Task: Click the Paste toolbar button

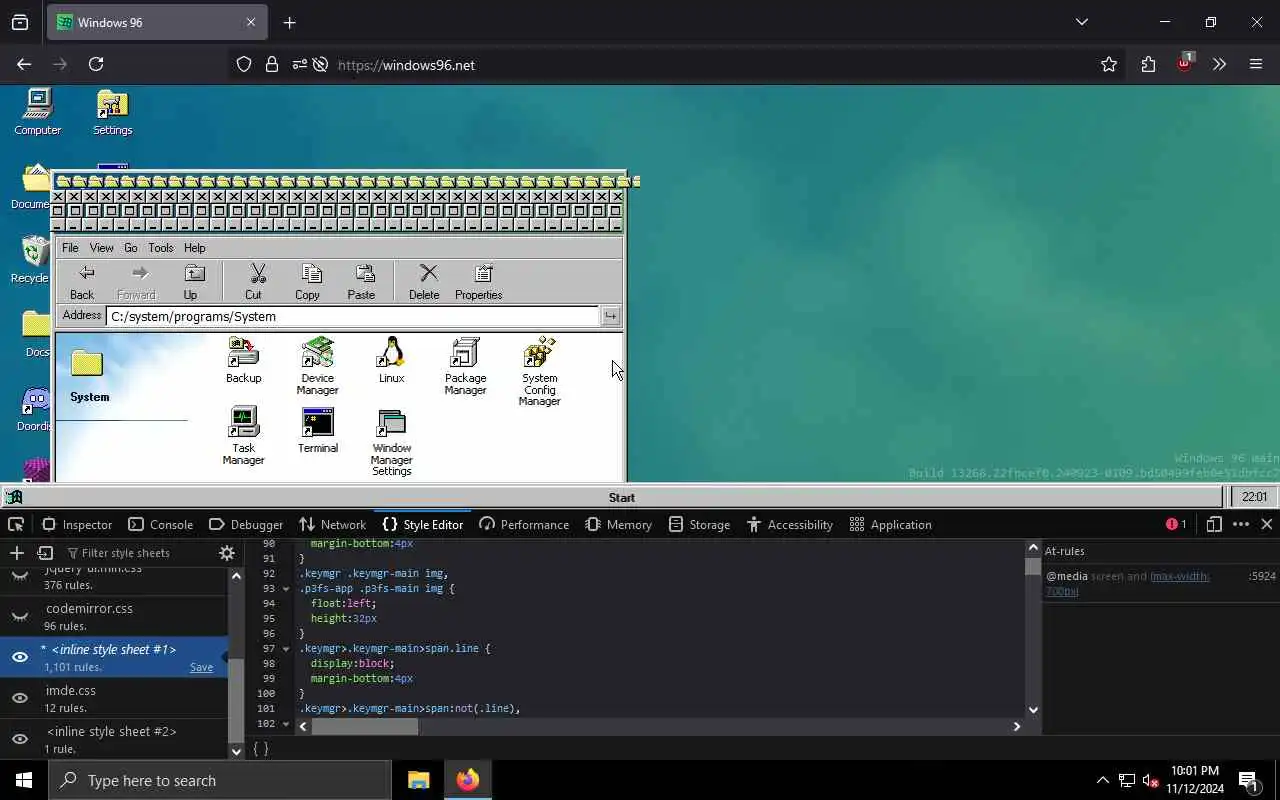Action: click(361, 282)
